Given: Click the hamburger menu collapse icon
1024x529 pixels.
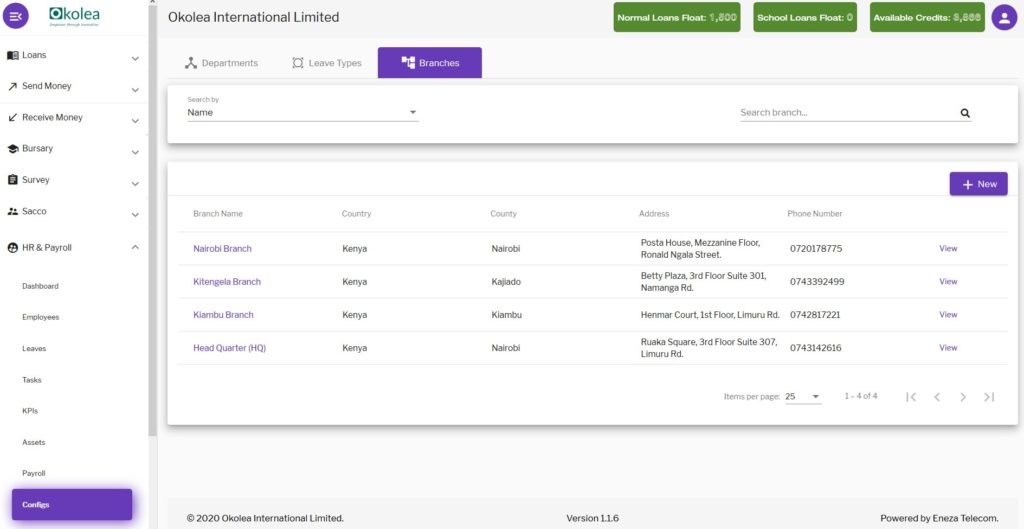Looking at the screenshot, I should (x=18, y=16).
